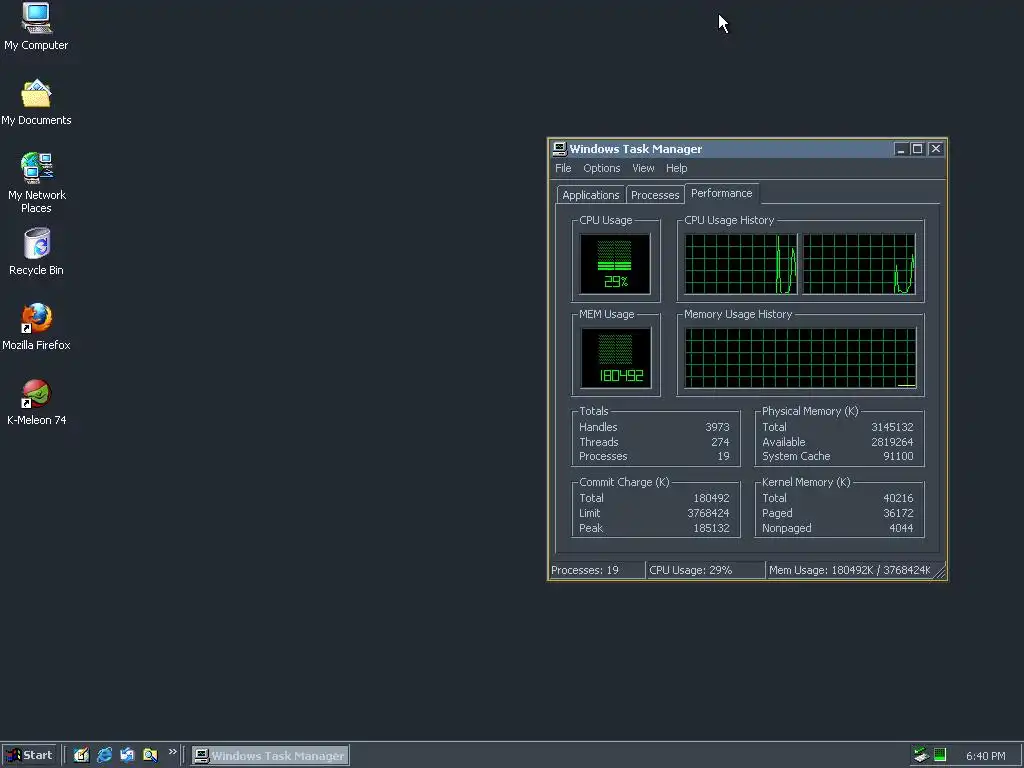Click the safely remove hardware tray icon

click(921, 755)
